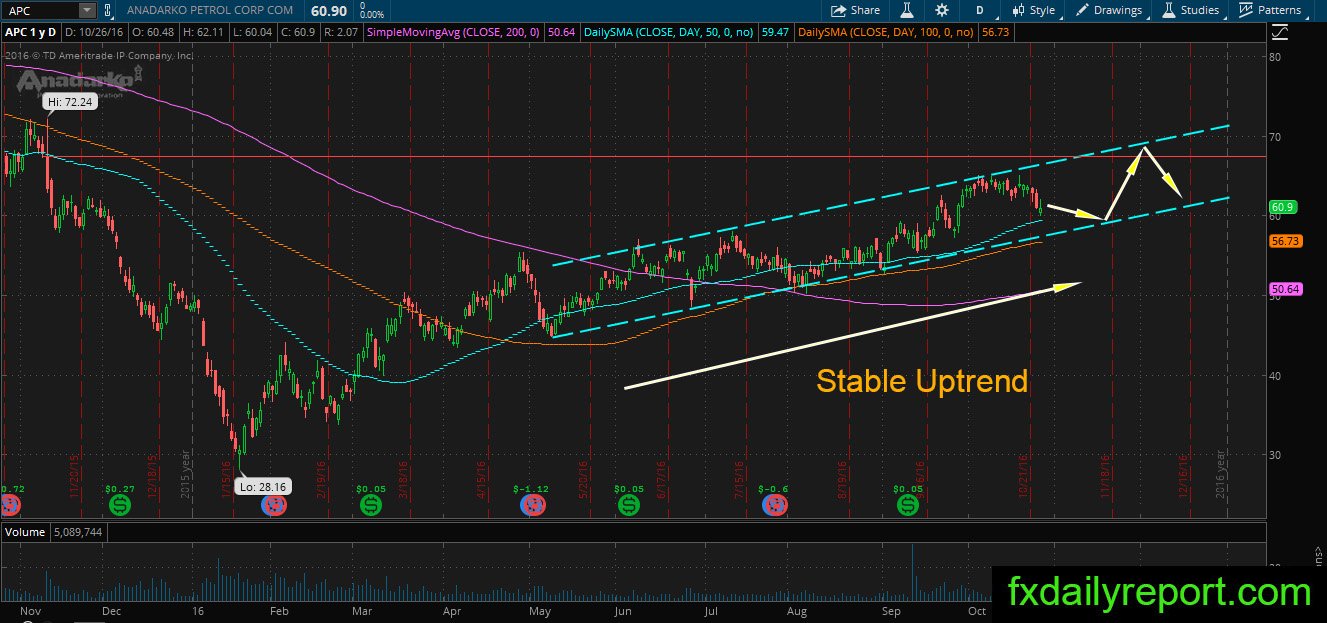The width and height of the screenshot is (1327, 623).
Task: Click the 80 price axis label
Action: [1274, 57]
